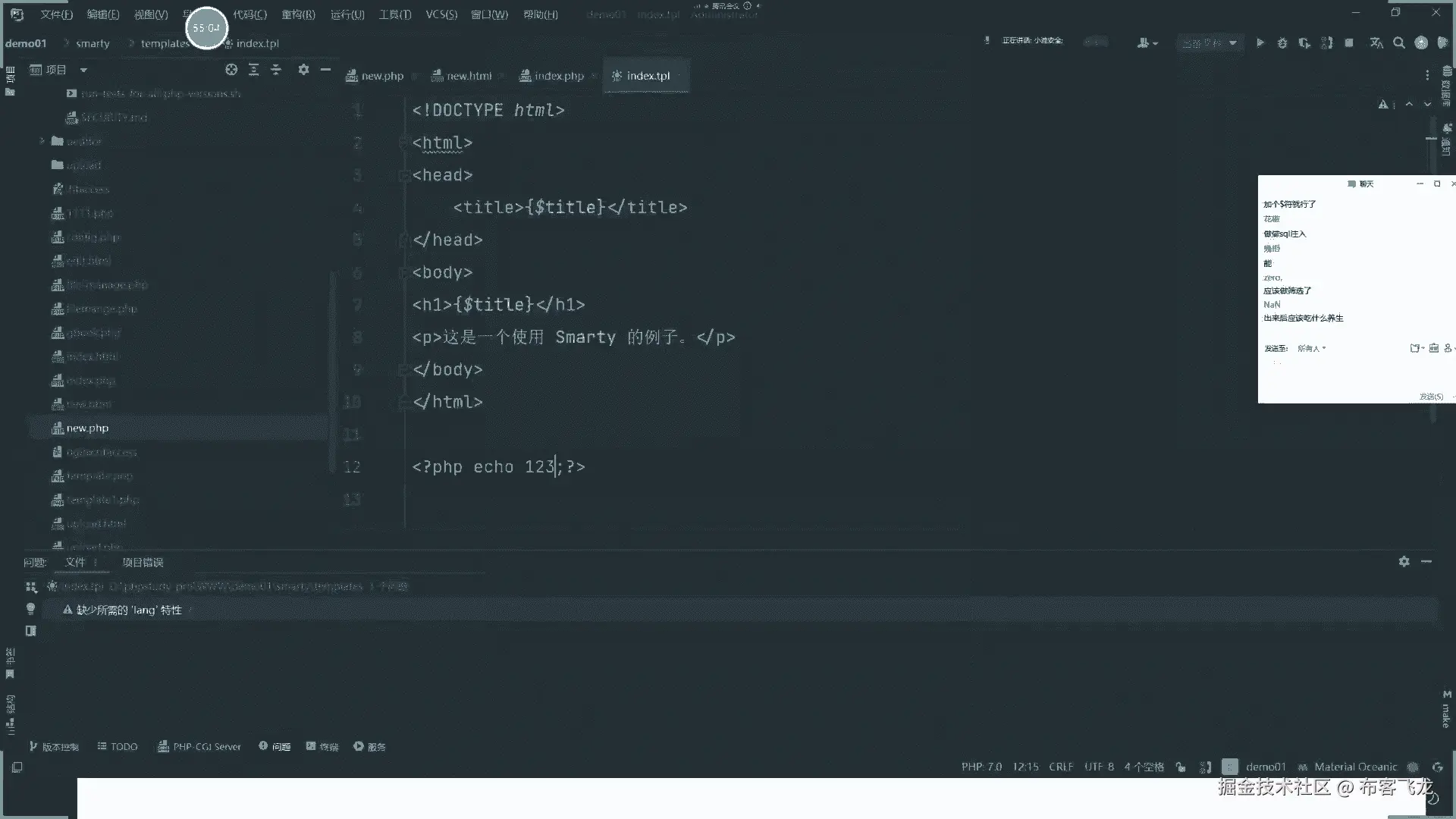The width and height of the screenshot is (1456, 819).
Task: Collapse all in project tree
Action: (x=276, y=70)
